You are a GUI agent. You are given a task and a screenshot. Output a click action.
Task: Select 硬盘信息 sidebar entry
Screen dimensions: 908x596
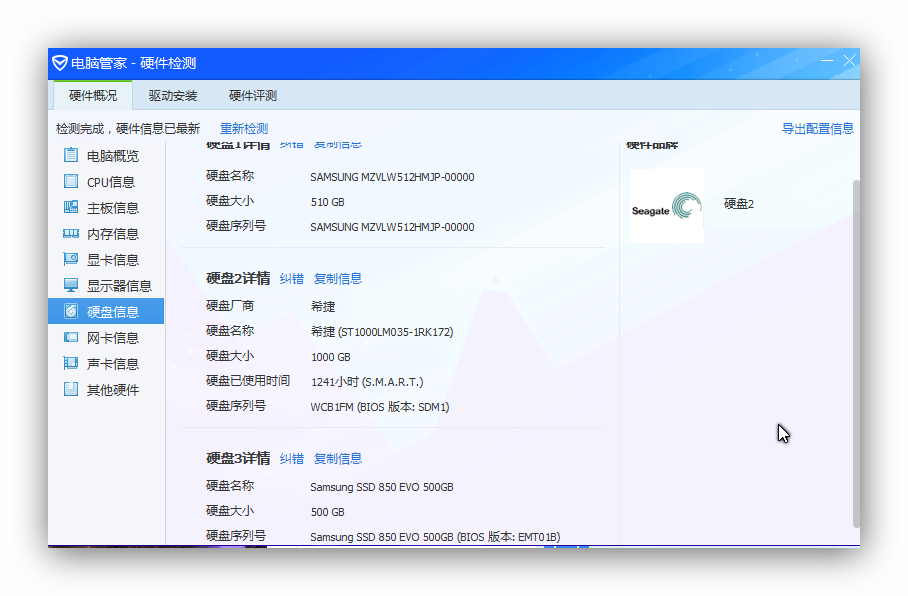(x=107, y=312)
